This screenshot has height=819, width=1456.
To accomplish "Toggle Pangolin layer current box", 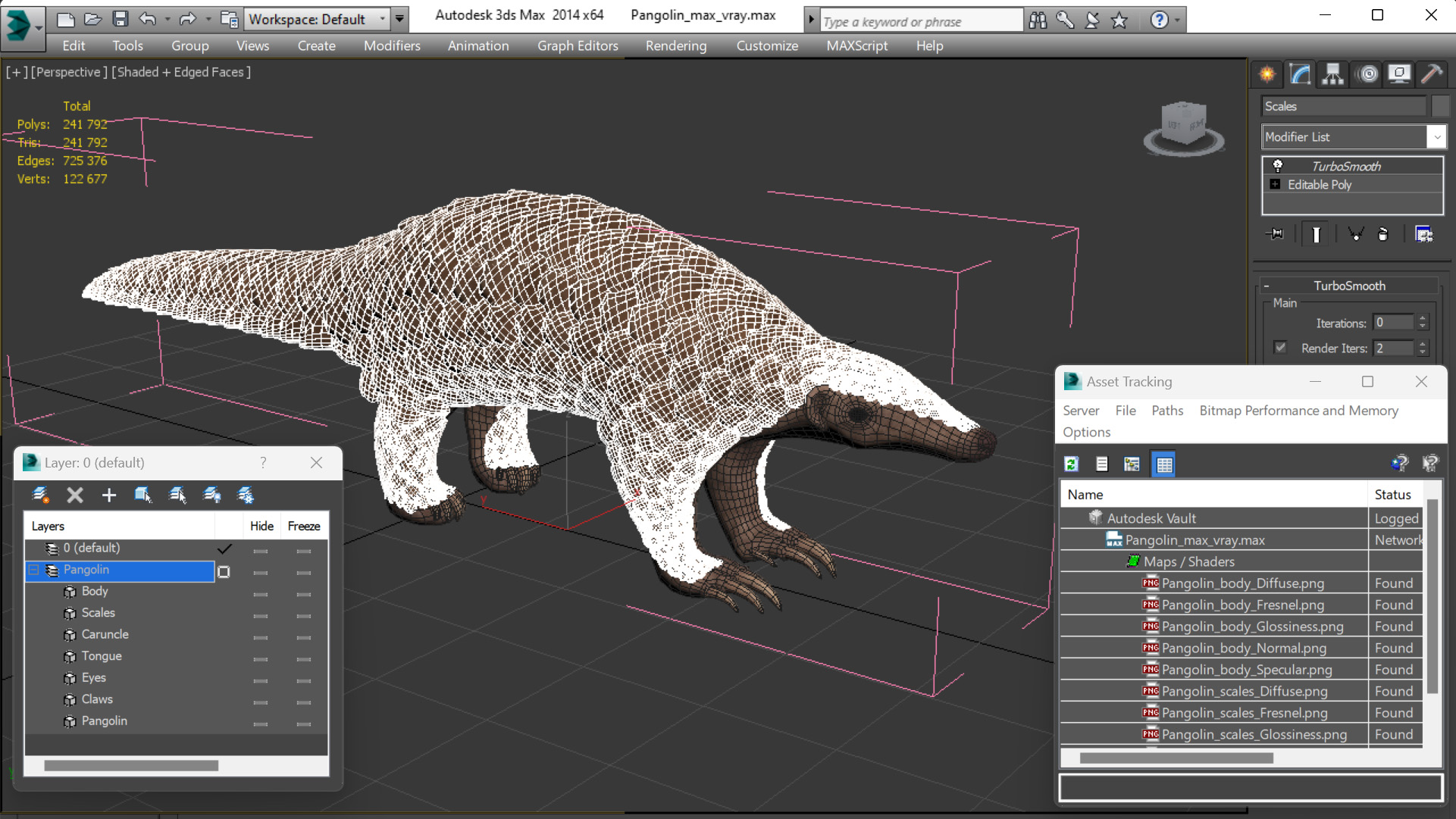I will (224, 571).
